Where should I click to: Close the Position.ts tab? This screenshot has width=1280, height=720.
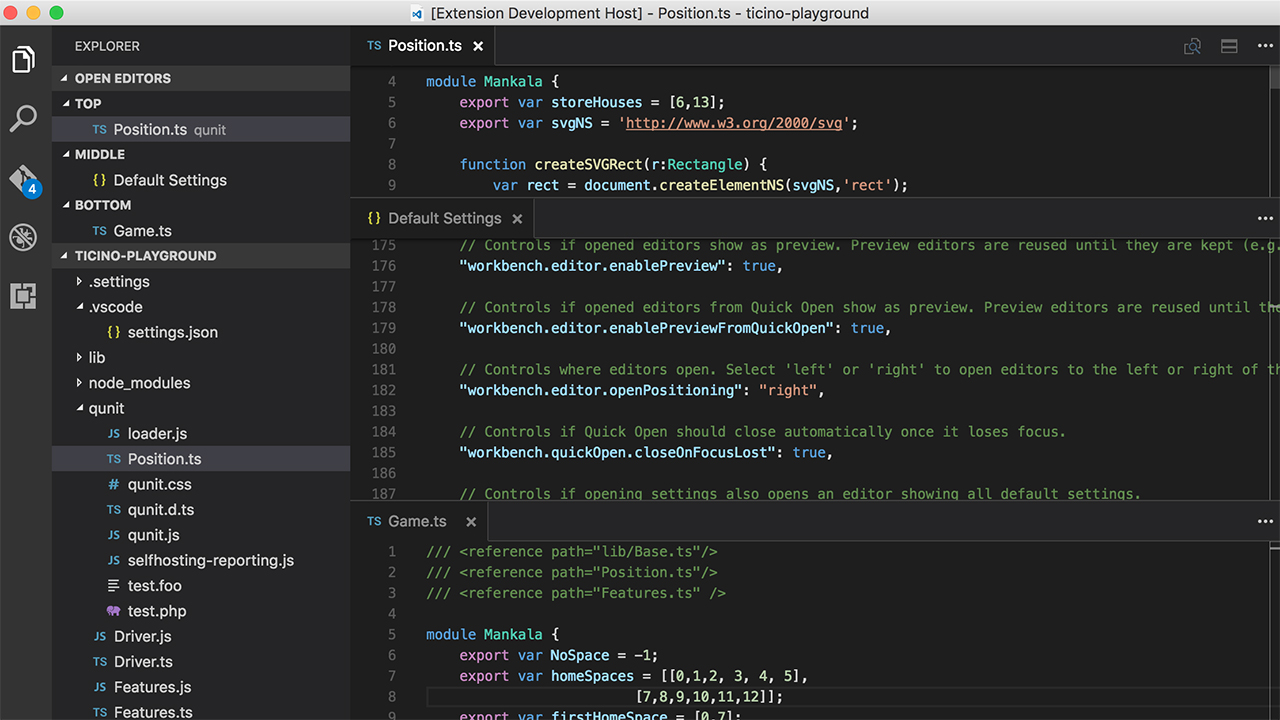pos(479,45)
